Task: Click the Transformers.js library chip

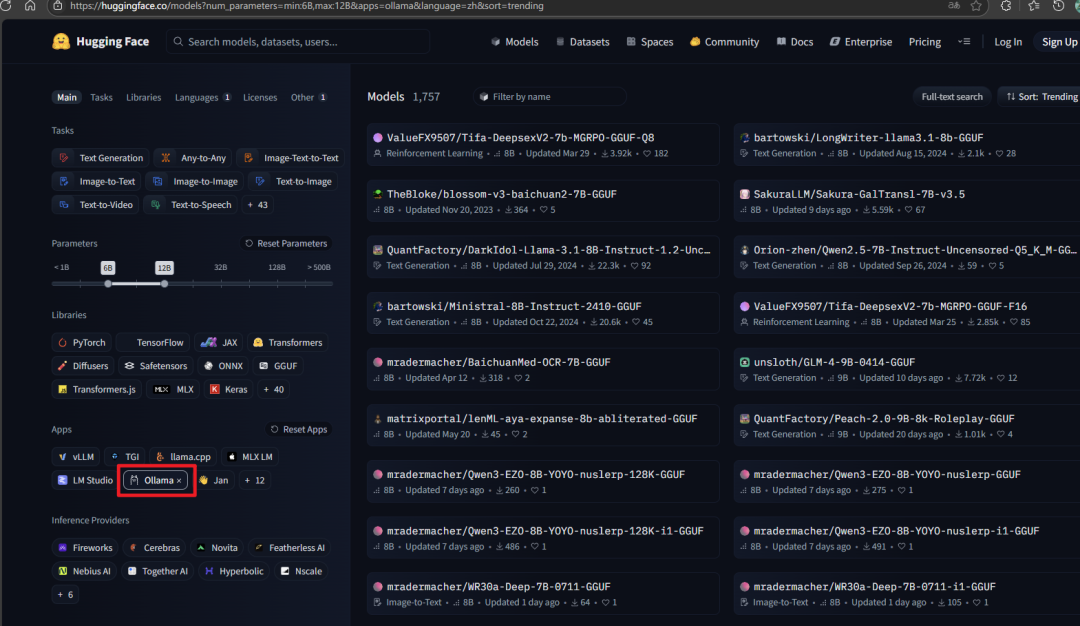Action: pyautogui.click(x=96, y=389)
